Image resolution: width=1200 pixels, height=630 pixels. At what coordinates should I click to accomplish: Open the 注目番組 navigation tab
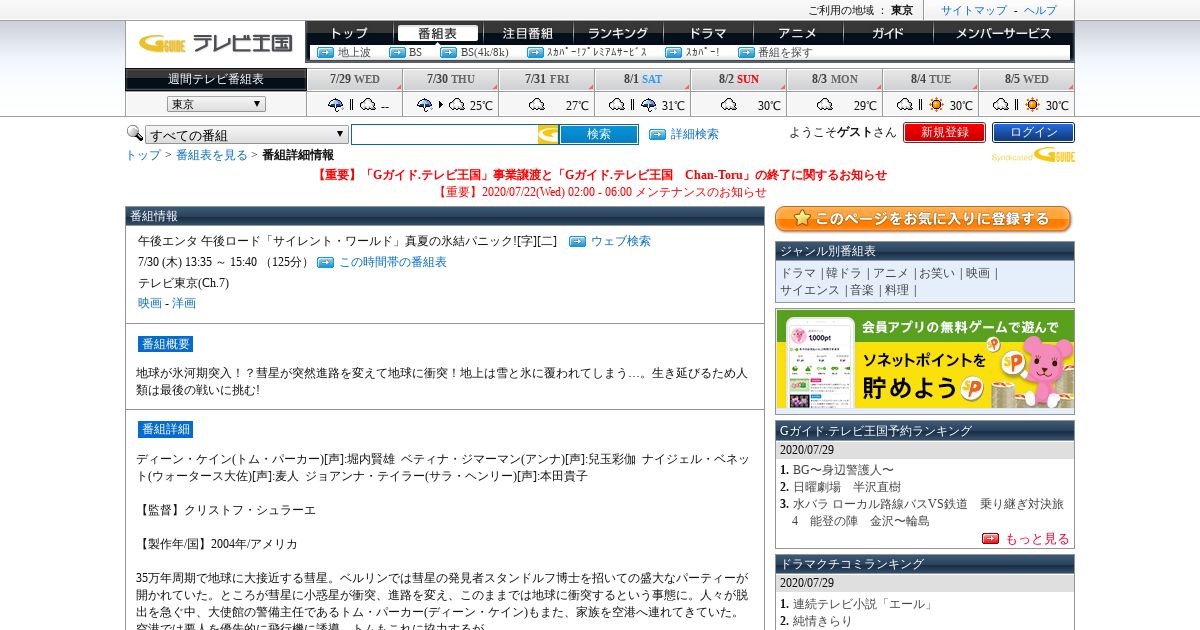[x=528, y=33]
